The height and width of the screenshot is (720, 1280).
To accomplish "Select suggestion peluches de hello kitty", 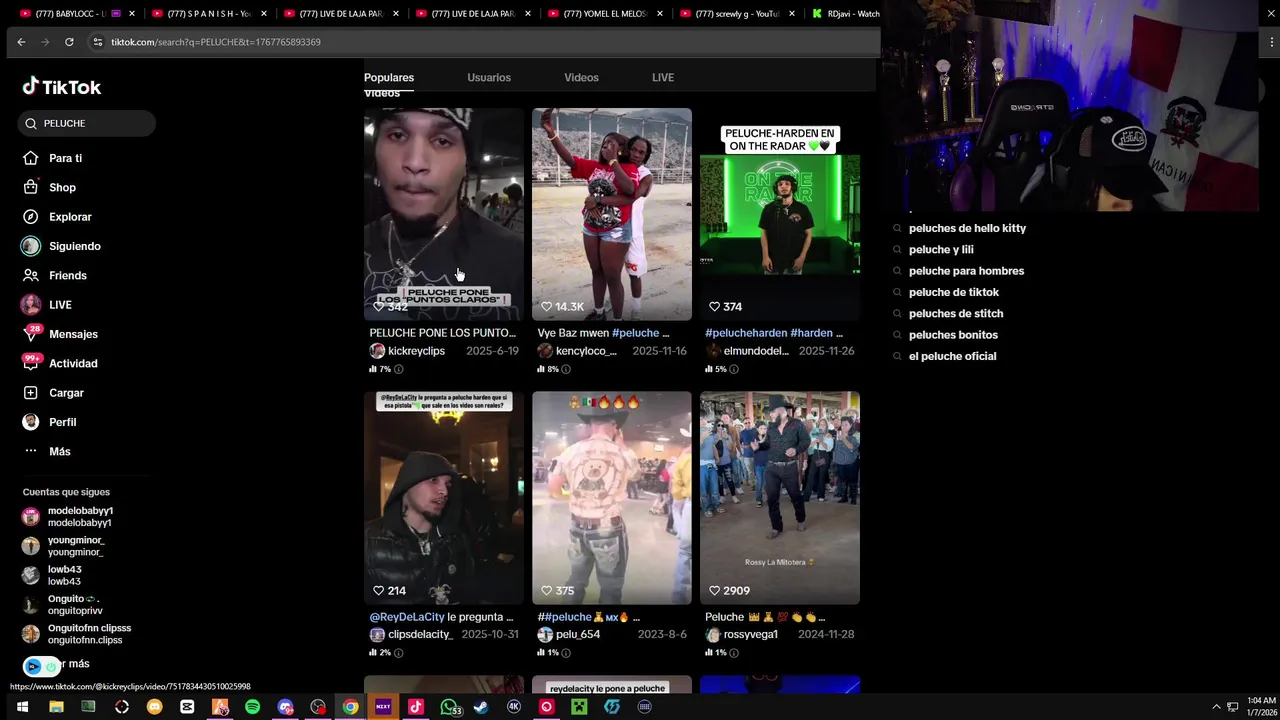I will point(967,228).
